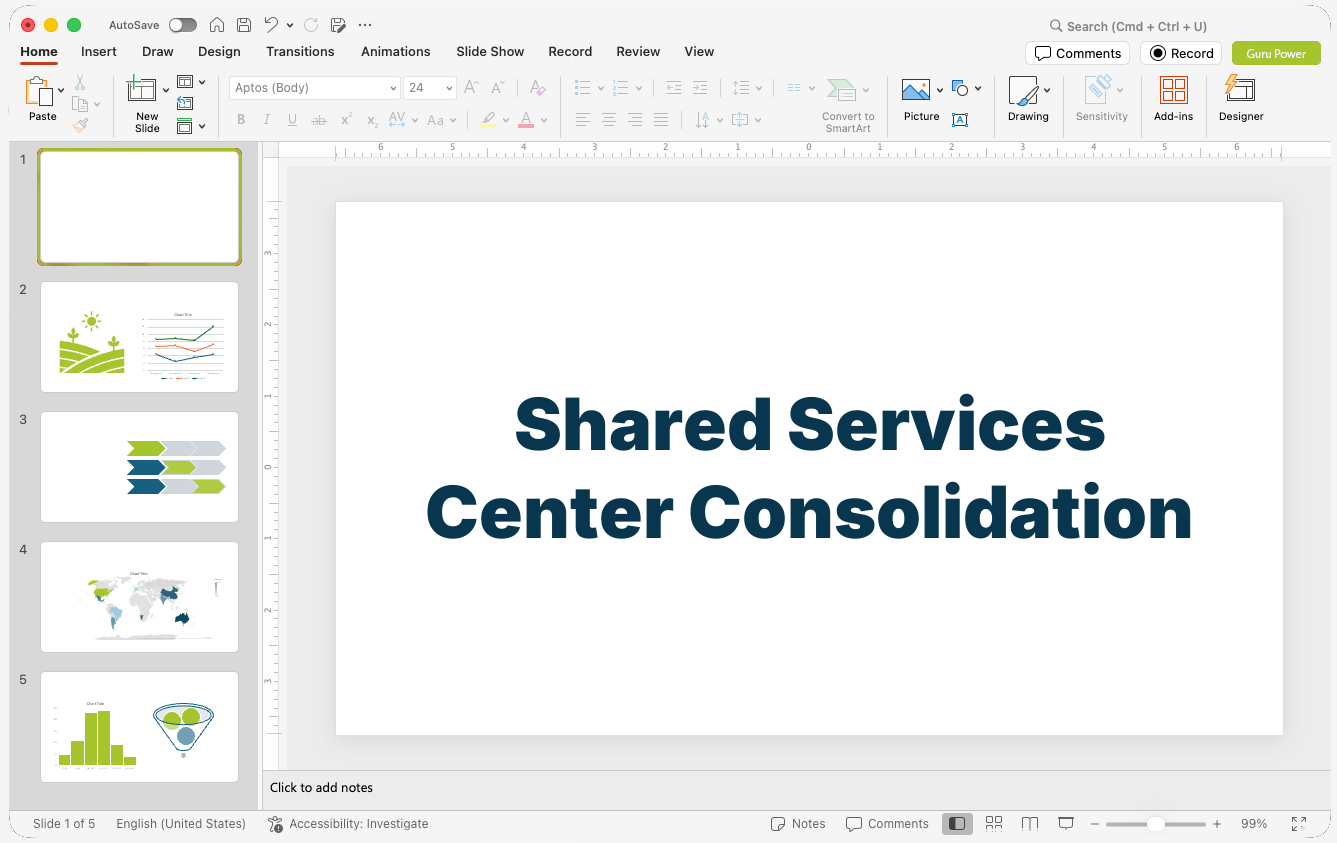This screenshot has height=843, width=1337.
Task: Click the Decrease Indent icon
Action: (x=674, y=88)
